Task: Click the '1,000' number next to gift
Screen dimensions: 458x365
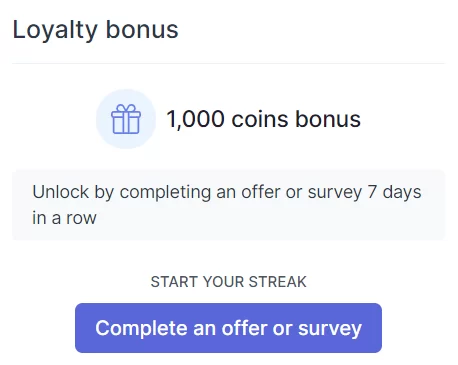Action: pos(195,119)
